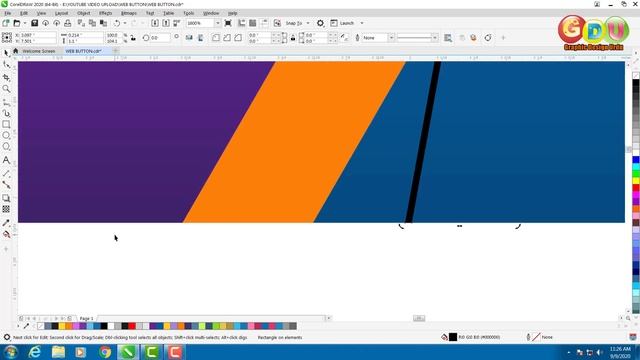Select the Color Eyedropper tool

(x=6, y=223)
